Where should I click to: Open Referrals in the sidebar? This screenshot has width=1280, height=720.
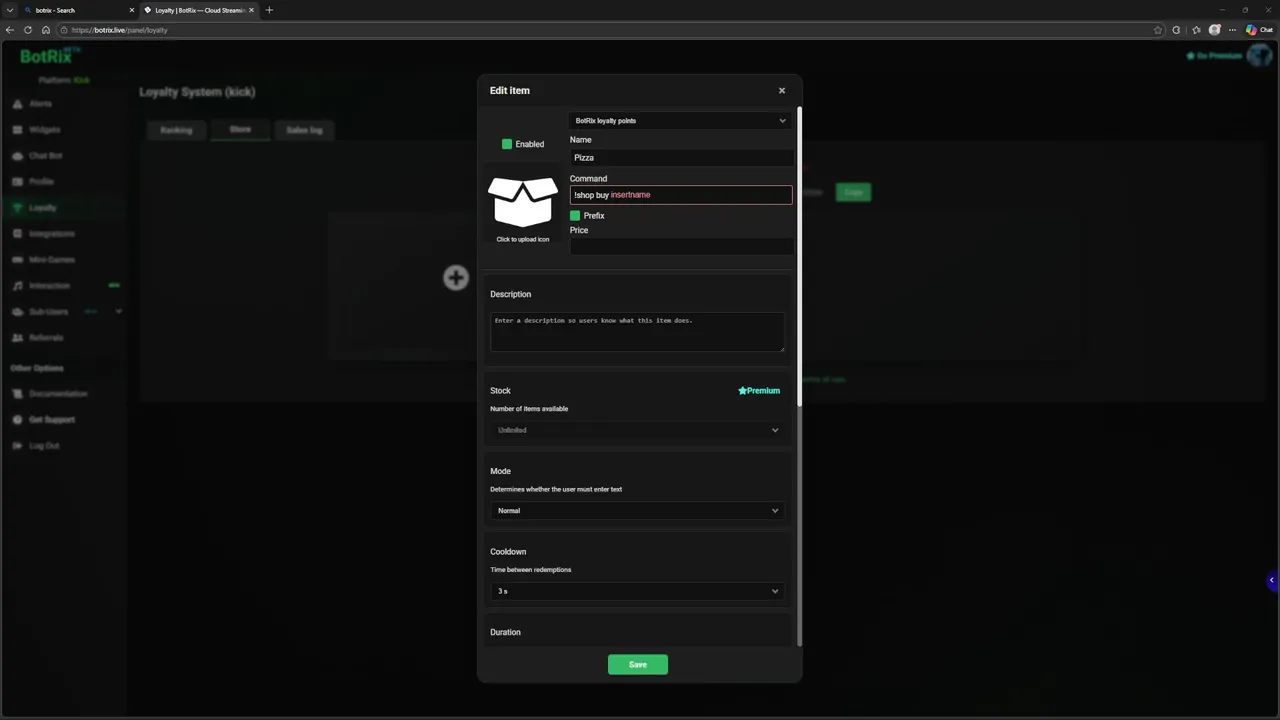(46, 338)
